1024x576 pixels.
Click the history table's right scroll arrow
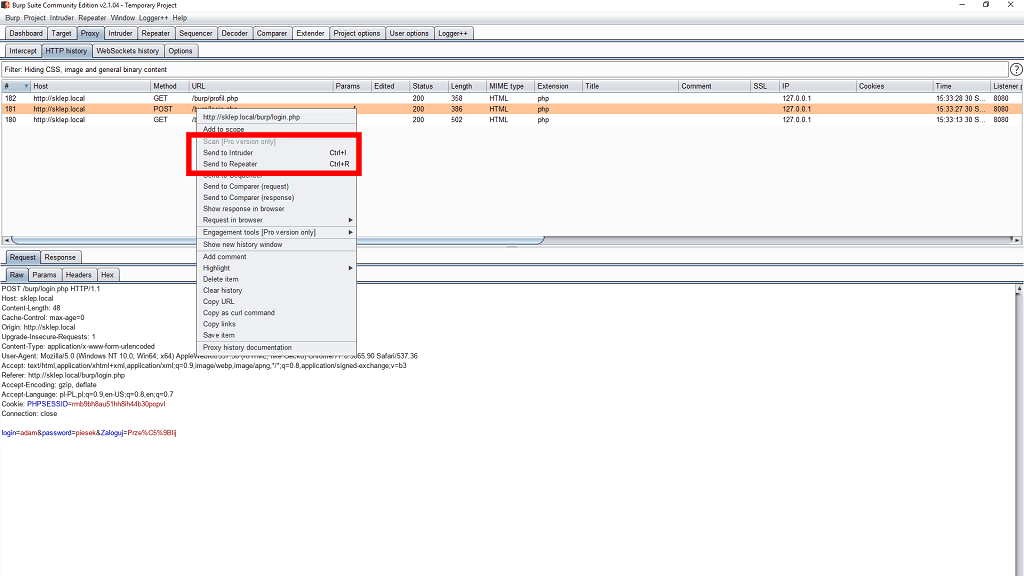coord(1017,240)
